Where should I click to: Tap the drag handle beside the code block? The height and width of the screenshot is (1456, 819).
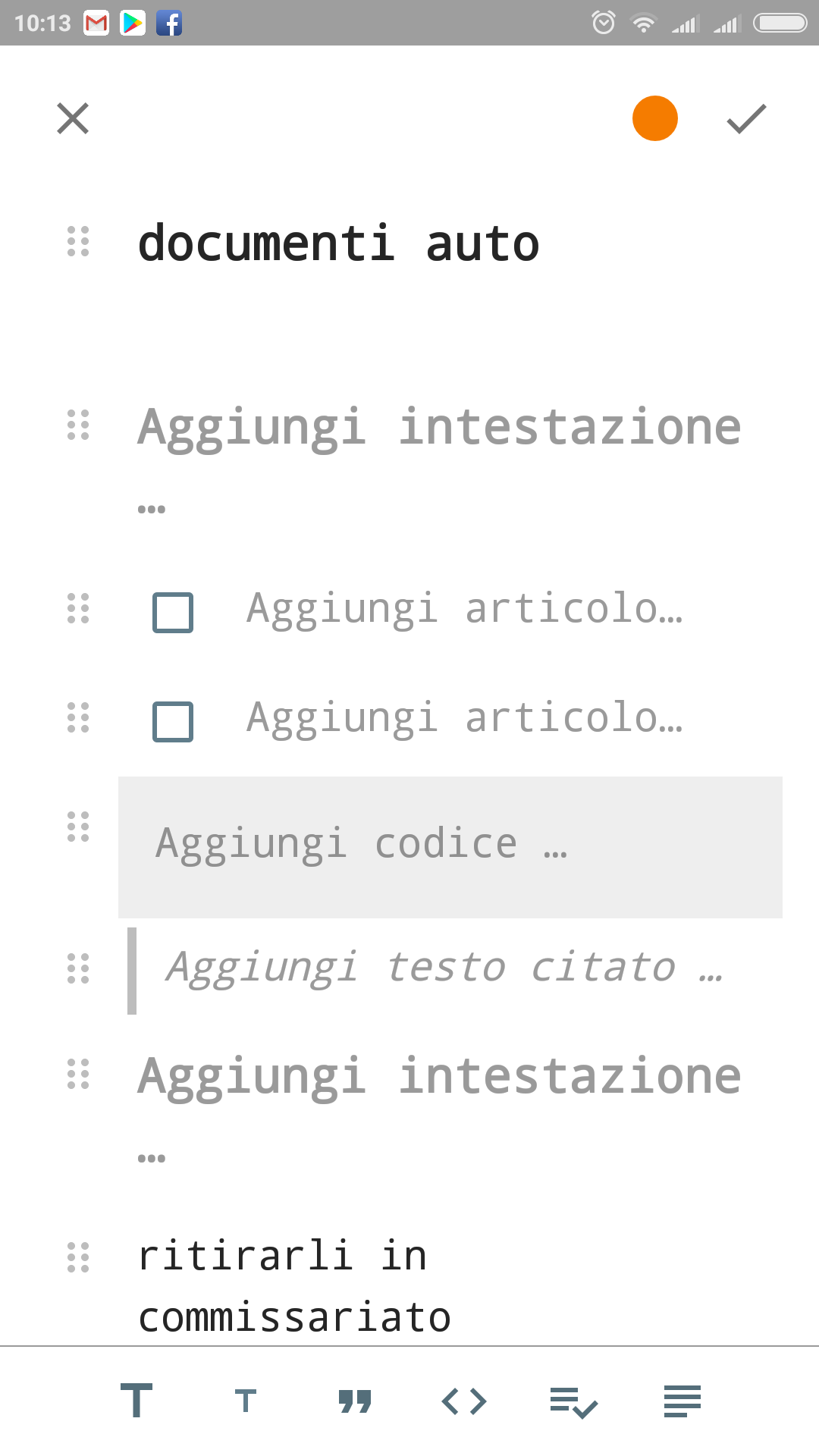[x=78, y=827]
